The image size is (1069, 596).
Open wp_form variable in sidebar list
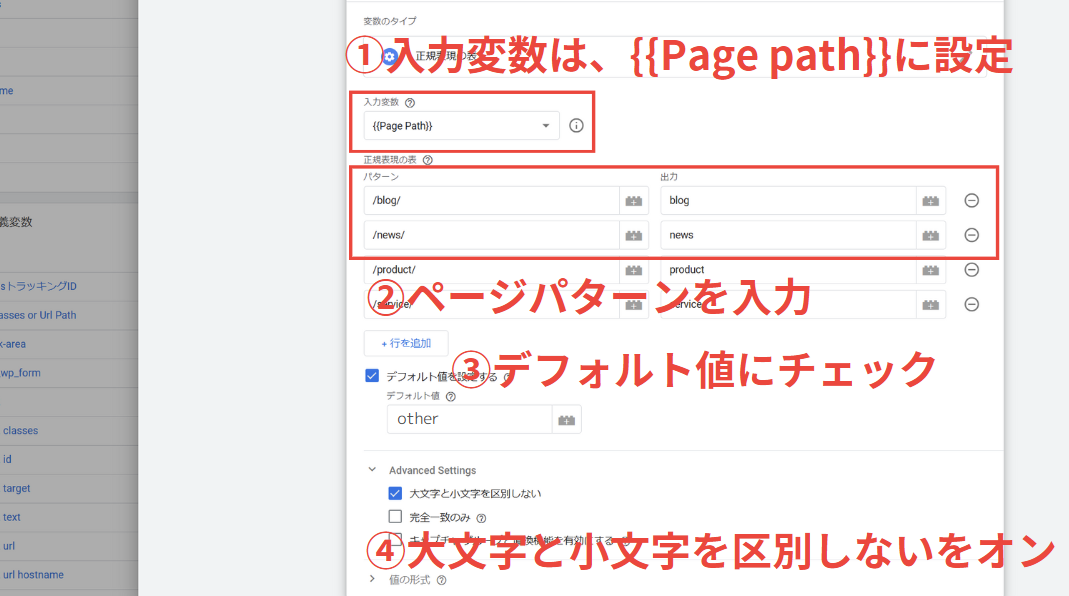tap(20, 373)
